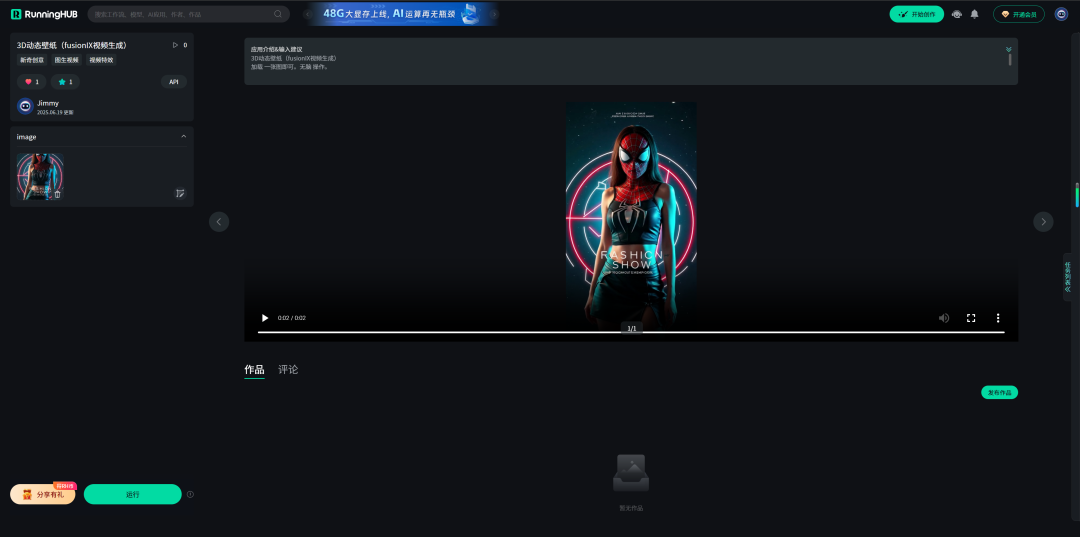The height and width of the screenshot is (537, 1080).
Task: Show next work with right arrow
Action: (1043, 222)
